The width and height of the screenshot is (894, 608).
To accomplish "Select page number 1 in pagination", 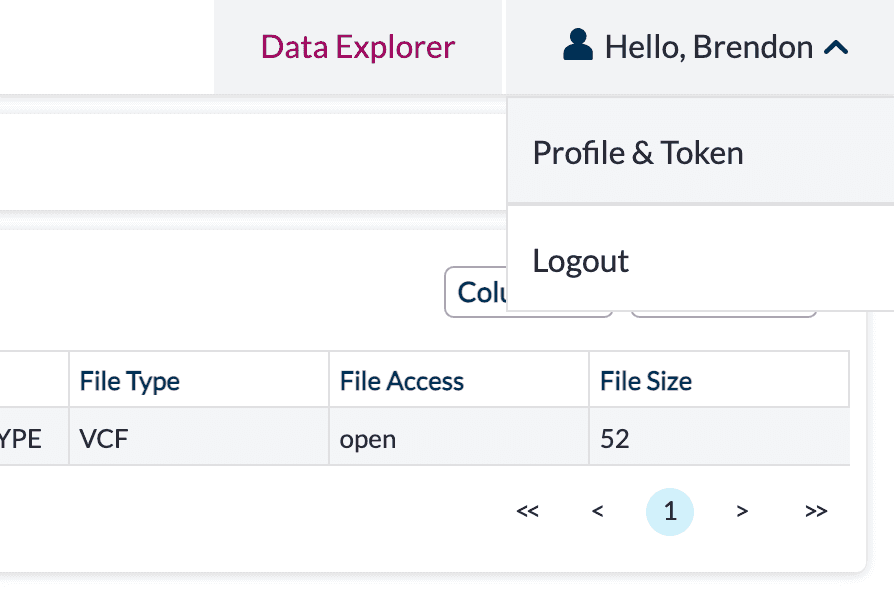I will click(670, 512).
